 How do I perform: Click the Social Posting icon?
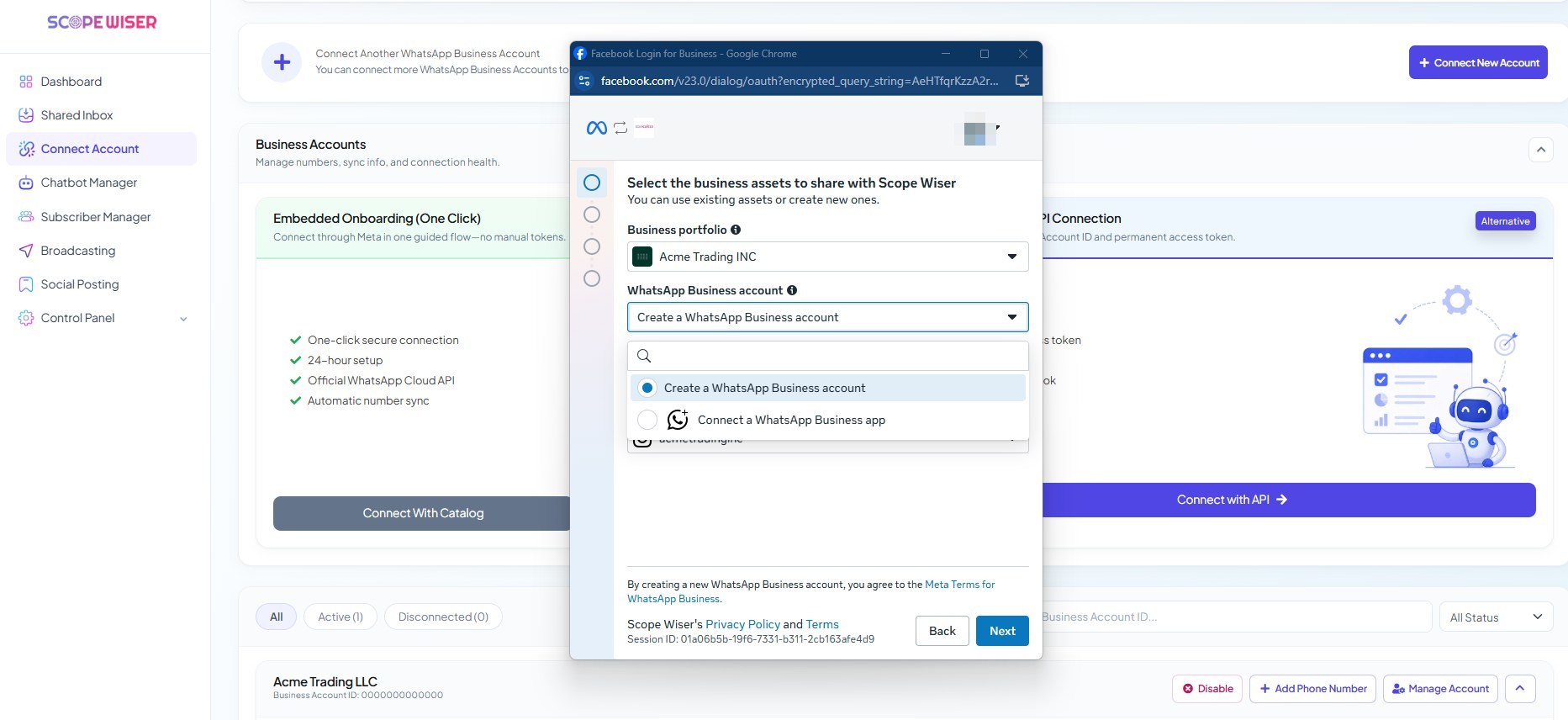pos(26,284)
